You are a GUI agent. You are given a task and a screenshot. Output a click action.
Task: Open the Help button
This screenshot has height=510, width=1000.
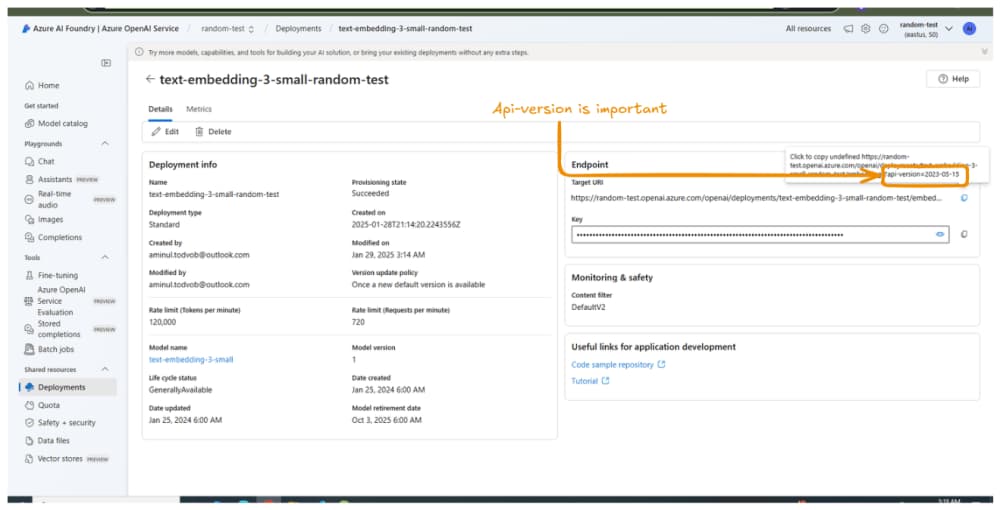coord(953,79)
